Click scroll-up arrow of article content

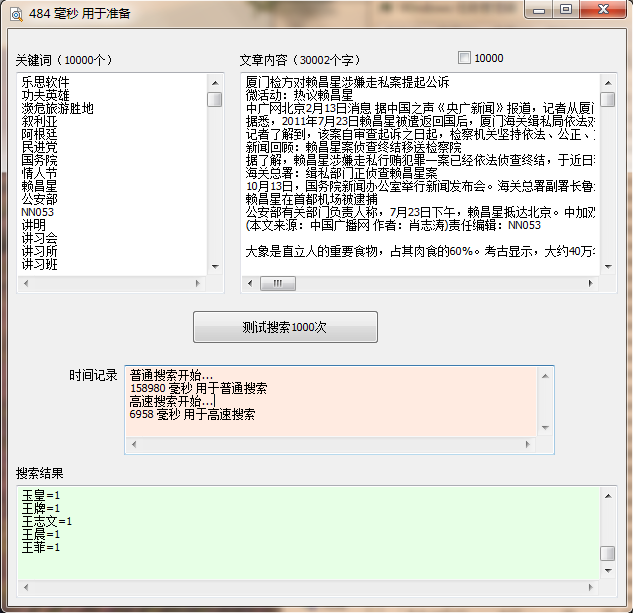tap(607, 83)
